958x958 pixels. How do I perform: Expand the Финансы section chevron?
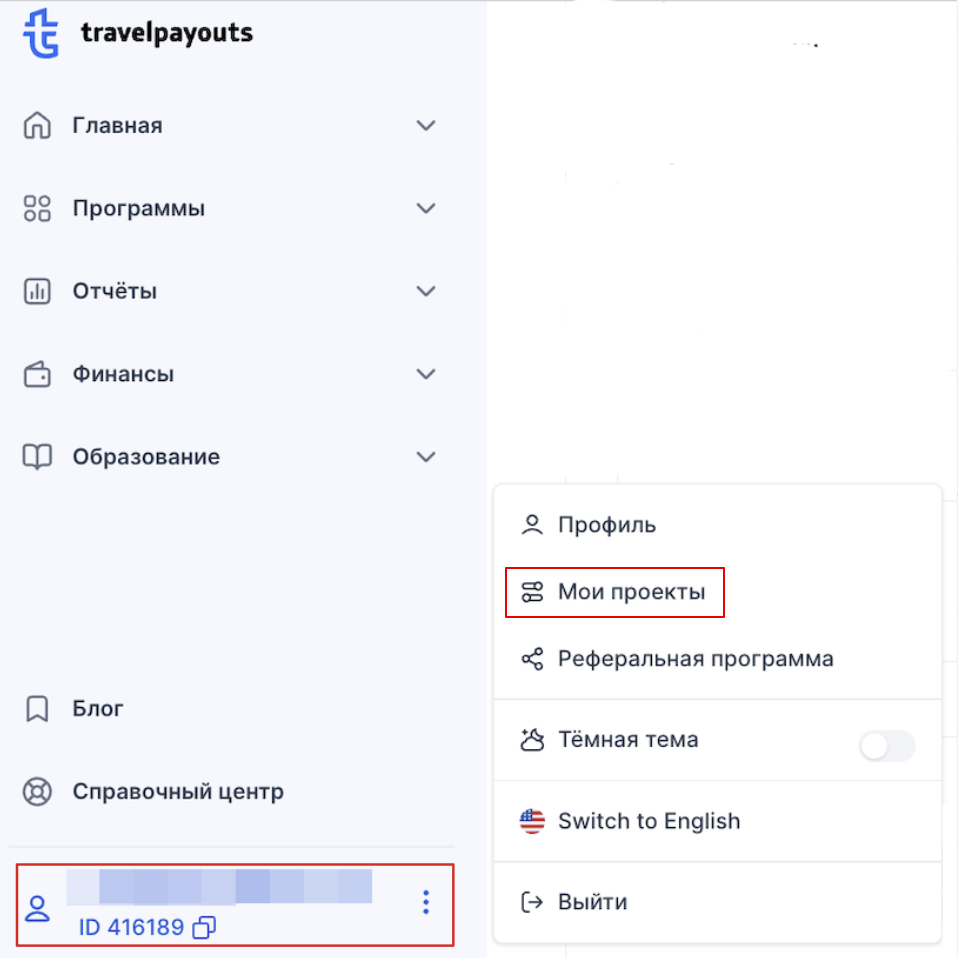(x=426, y=374)
